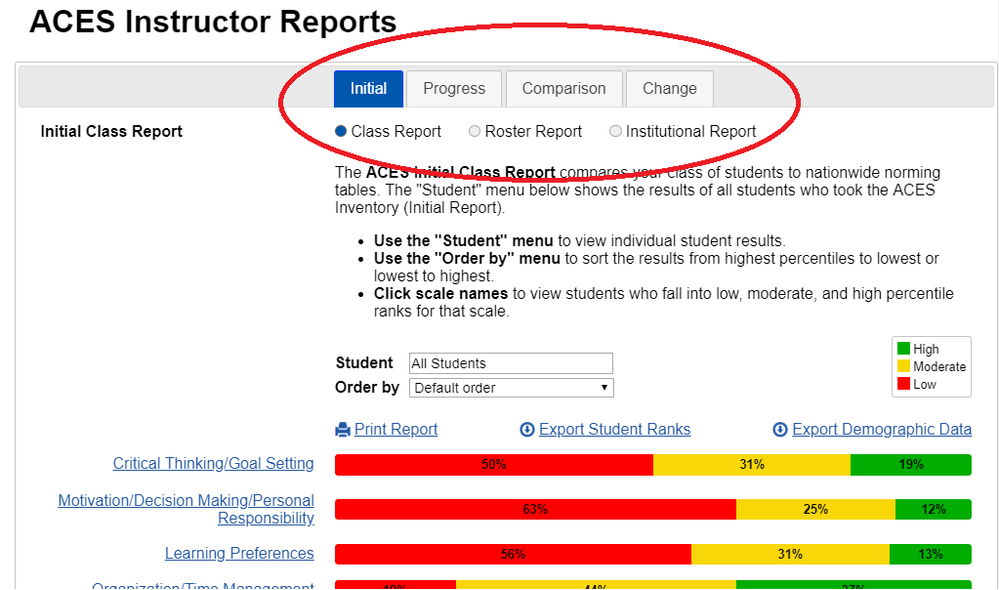
Task: Open the Export Demographic Data link
Action: [x=881, y=430]
